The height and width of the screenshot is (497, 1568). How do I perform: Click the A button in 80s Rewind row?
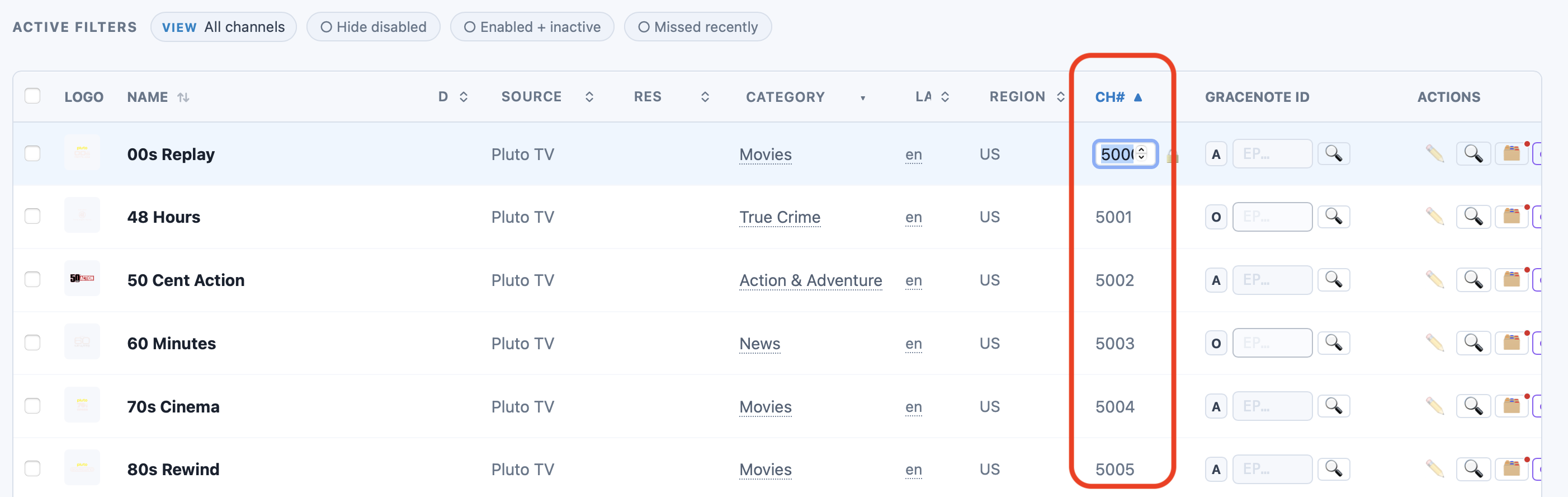pos(1216,470)
